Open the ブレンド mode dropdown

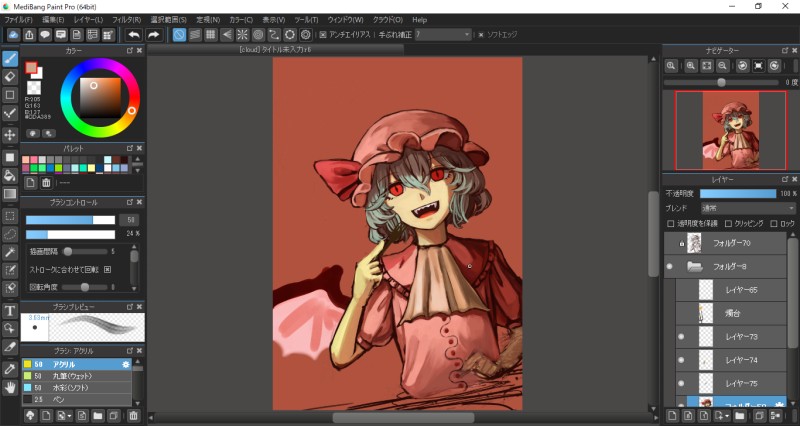click(747, 208)
